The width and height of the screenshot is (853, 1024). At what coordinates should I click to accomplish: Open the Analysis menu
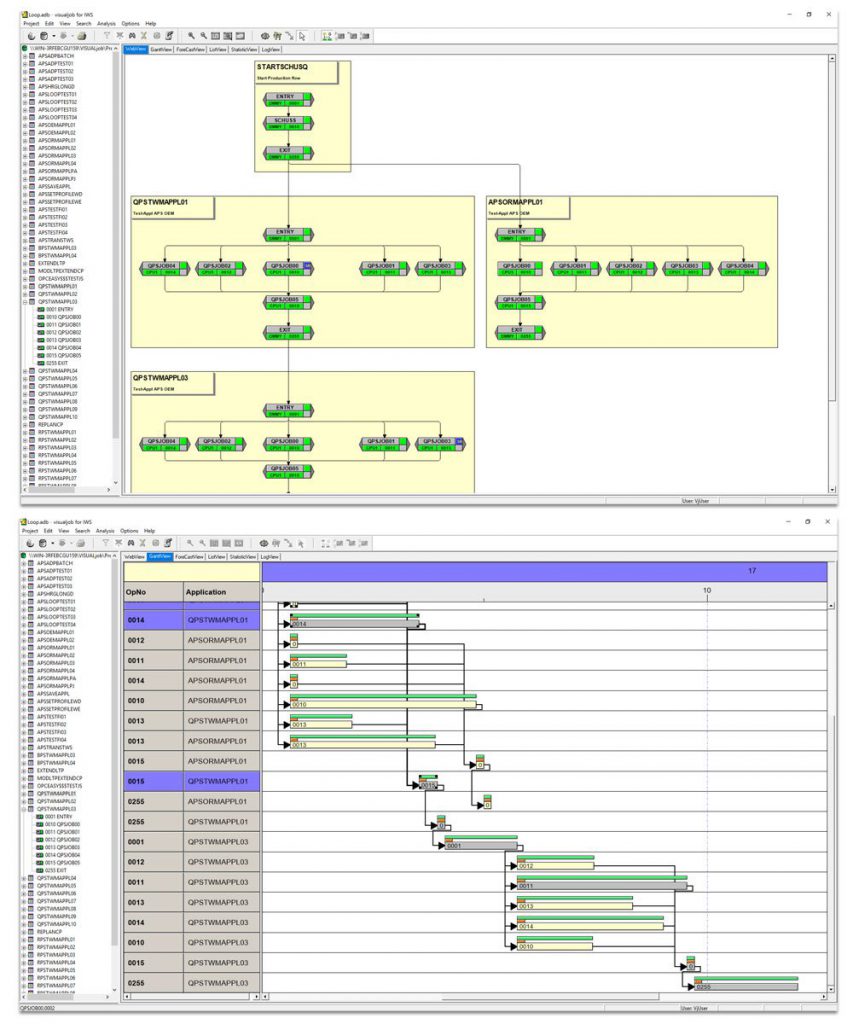coord(110,22)
